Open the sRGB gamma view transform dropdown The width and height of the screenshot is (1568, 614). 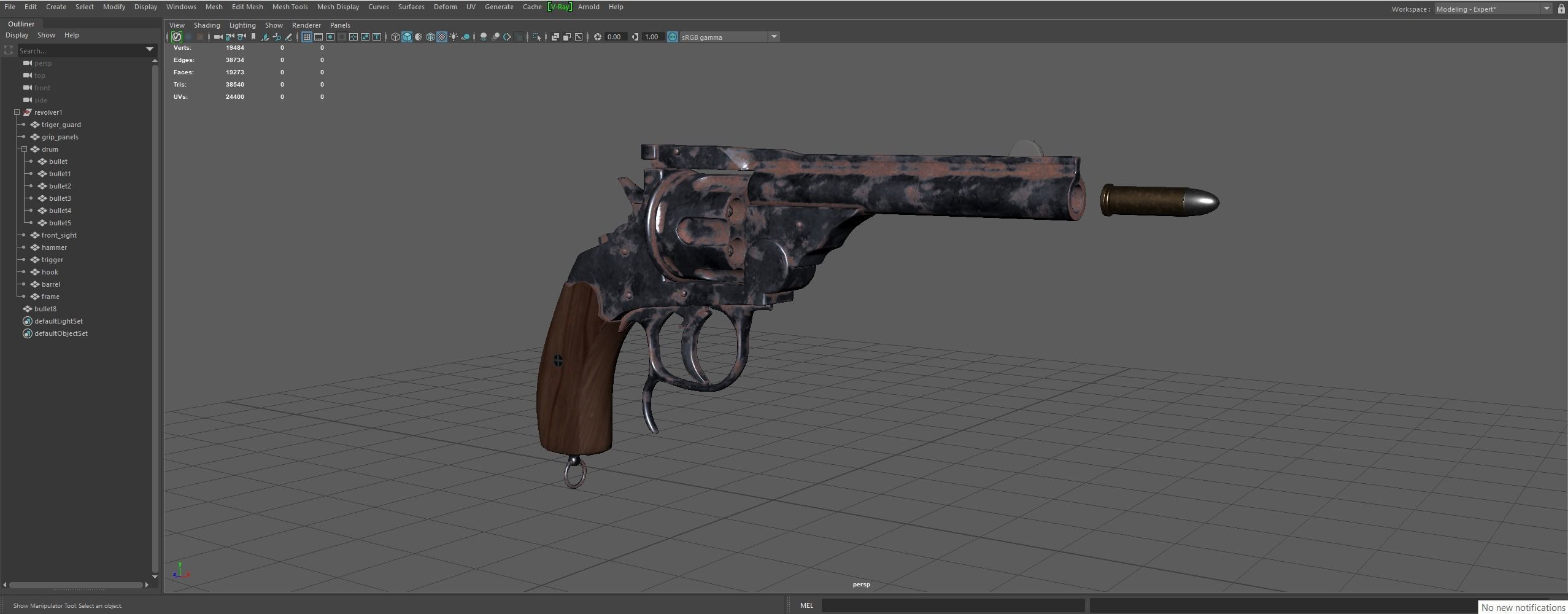tap(729, 37)
